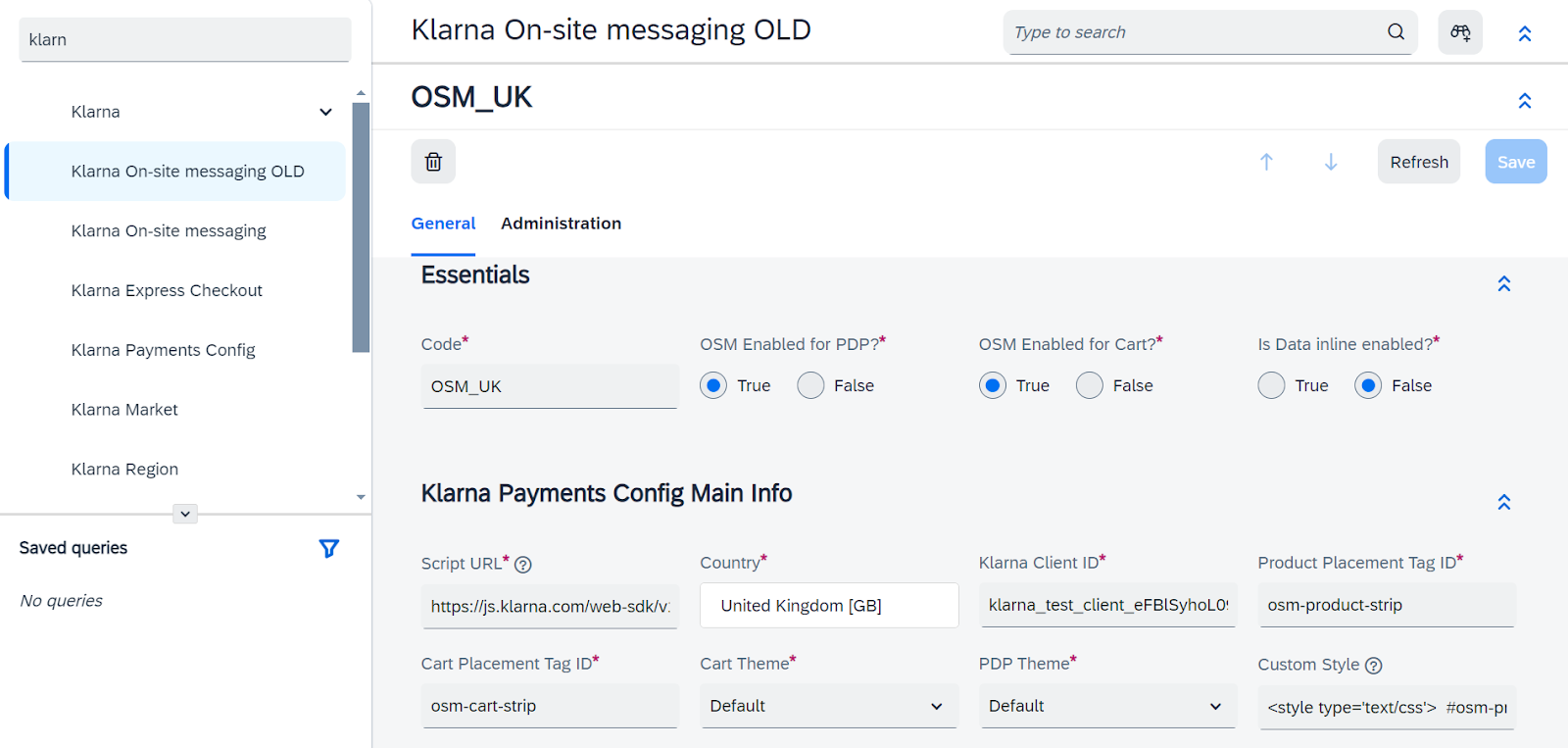Screen dimensions: 1568x748
Task: Click the Code field with OSM_UK
Action: tap(550, 386)
